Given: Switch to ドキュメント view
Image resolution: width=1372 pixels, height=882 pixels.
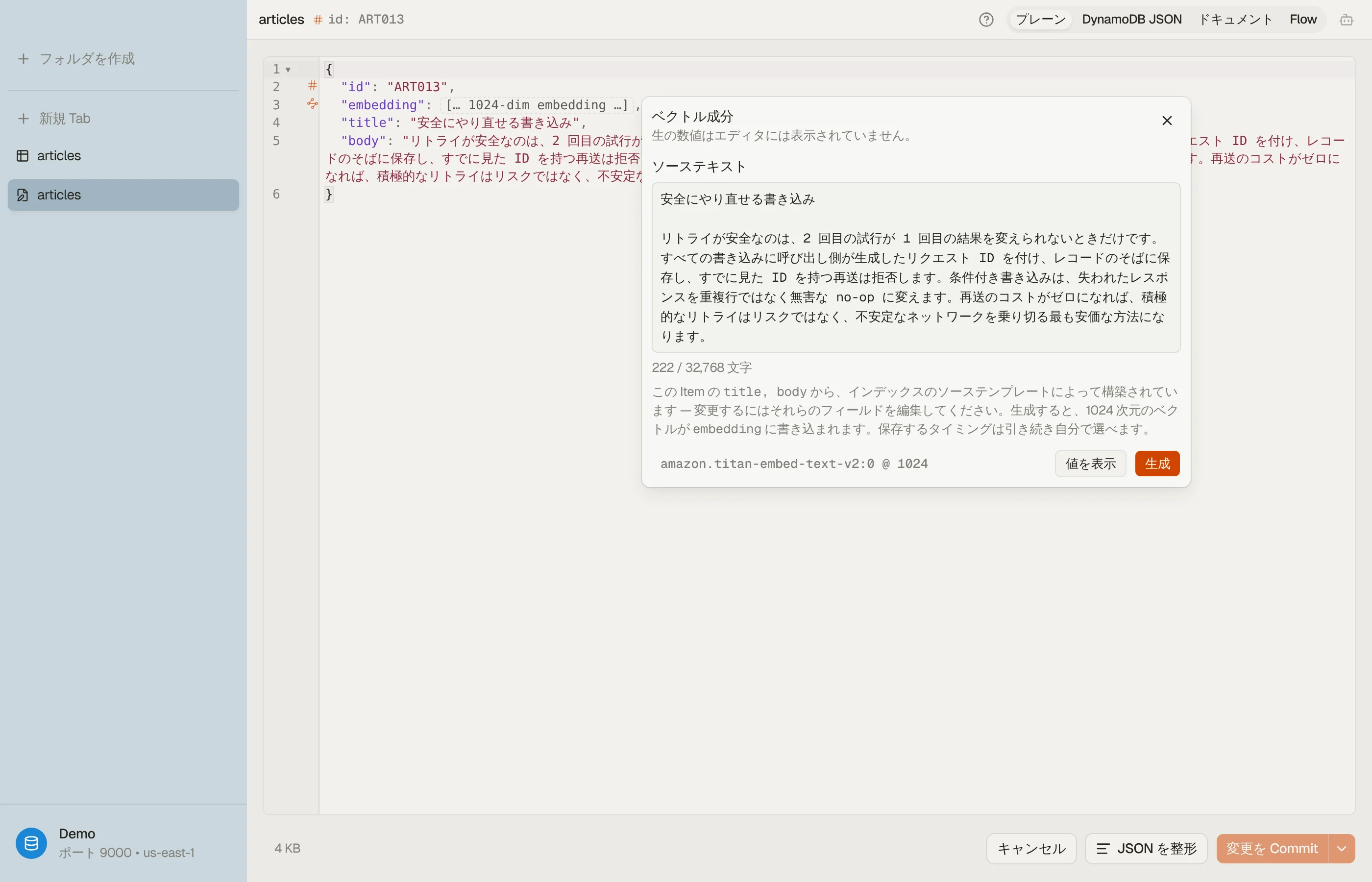Looking at the screenshot, I should pos(1235,20).
